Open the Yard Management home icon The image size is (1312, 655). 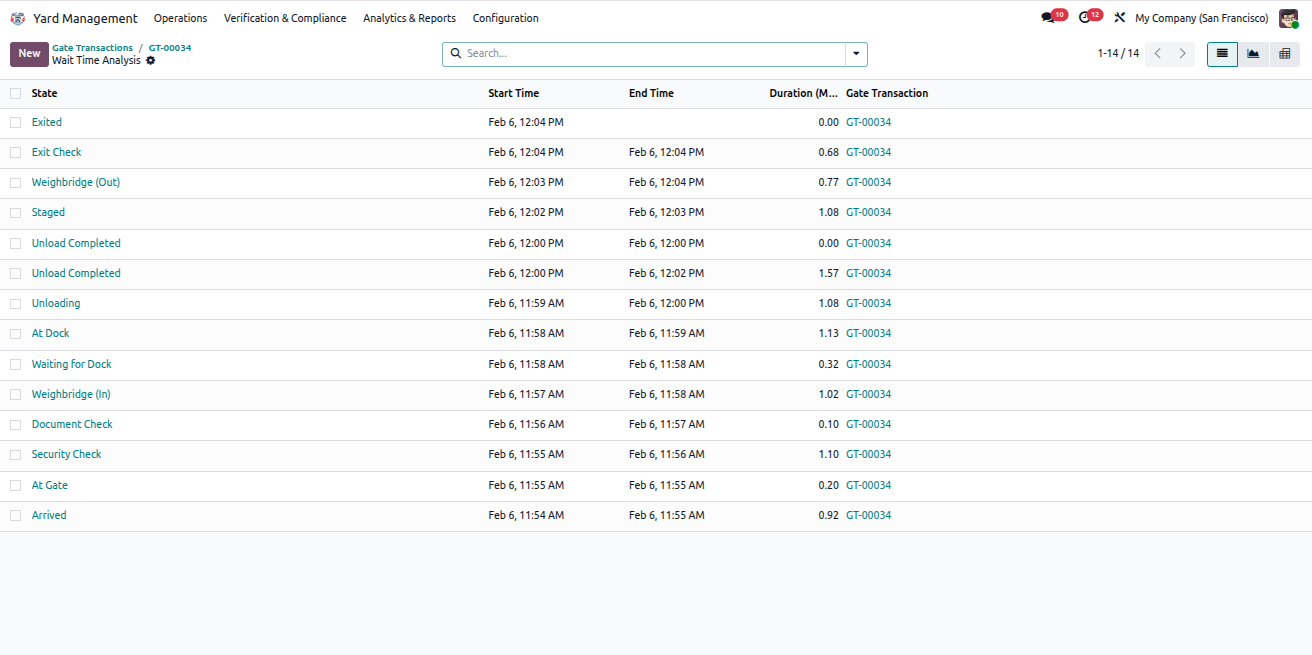(18, 18)
